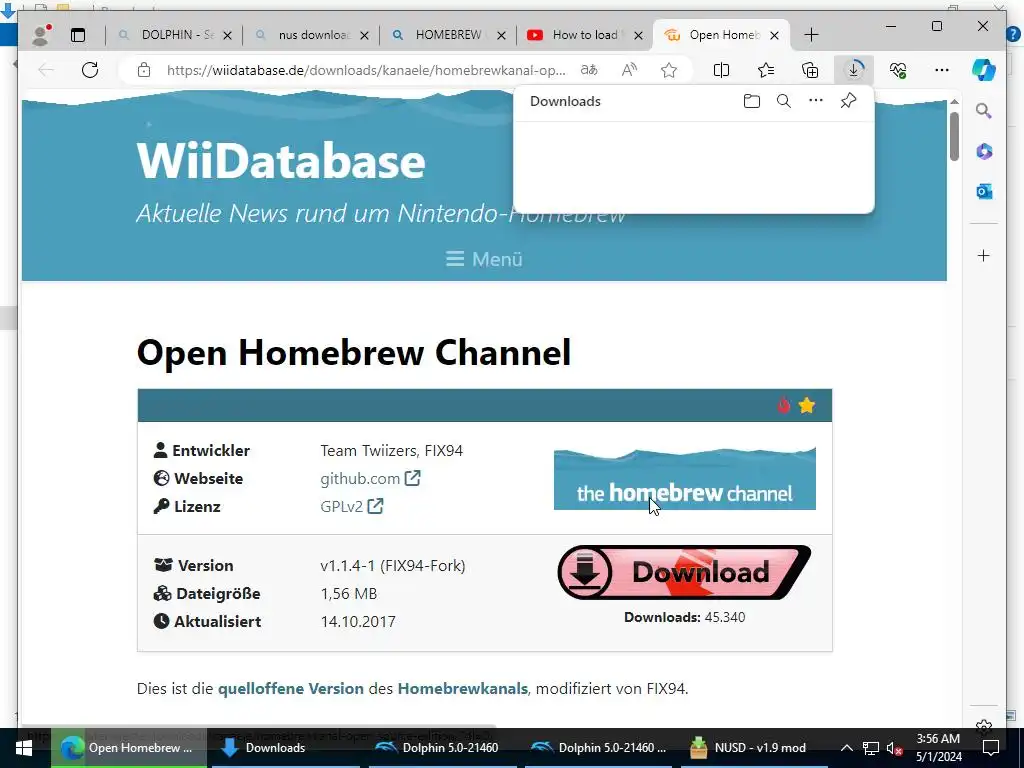This screenshot has width=1024, height=768.
Task: Show hidden tray icons chevron
Action: [846, 748]
